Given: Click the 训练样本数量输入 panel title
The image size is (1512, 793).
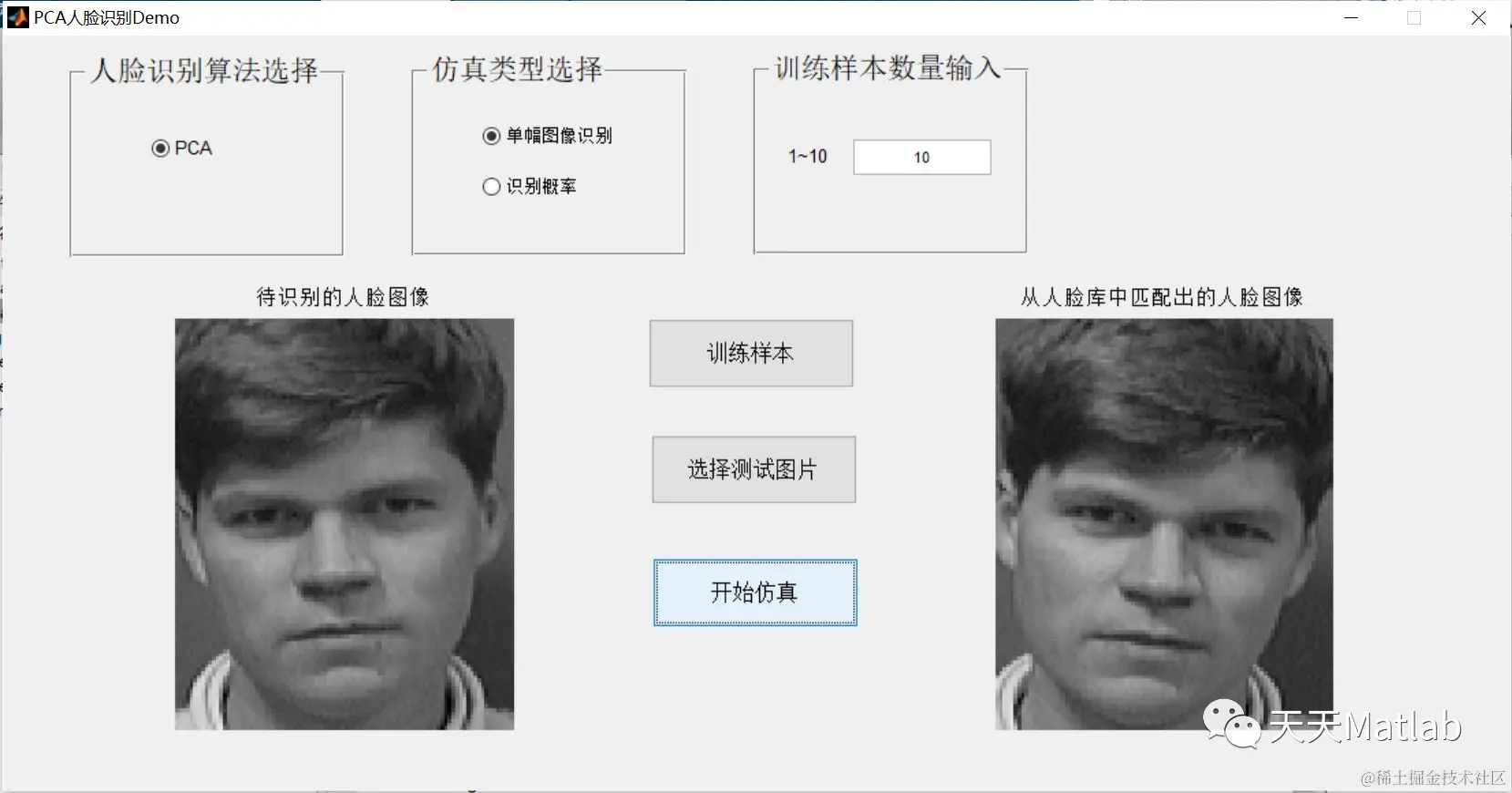Looking at the screenshot, I should (x=888, y=67).
